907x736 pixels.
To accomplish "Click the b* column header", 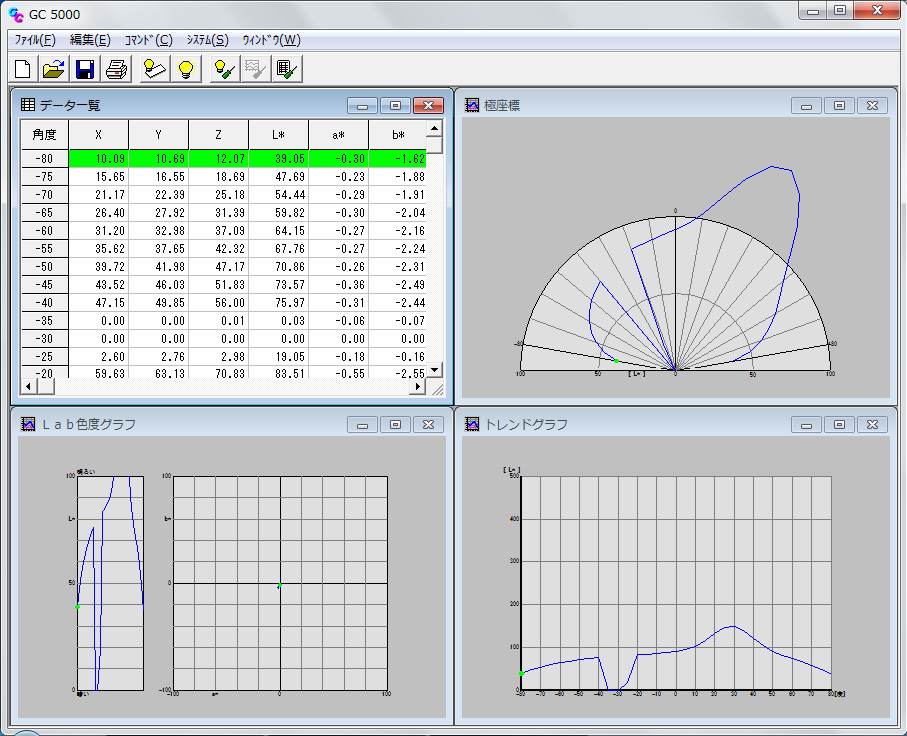I will 398,135.
